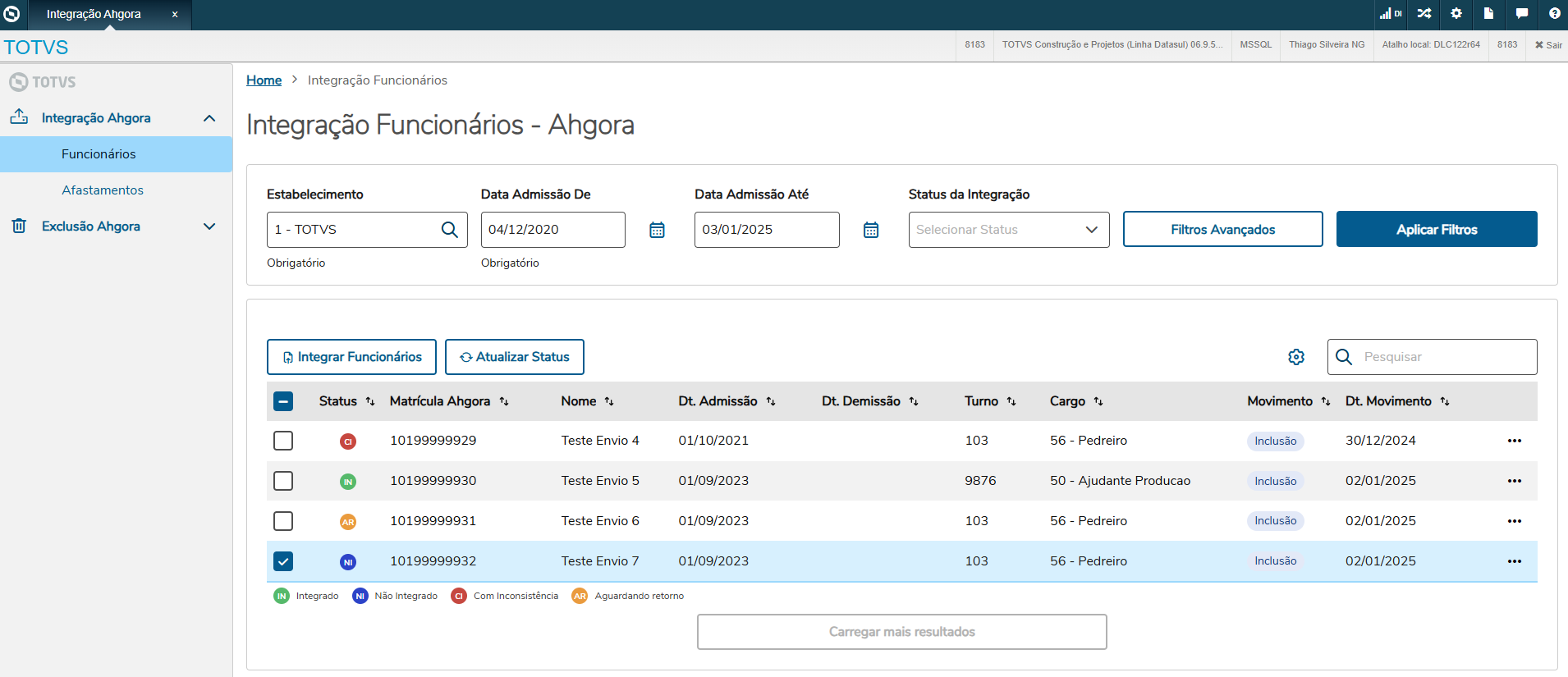Toggle the select-all checkbox in table header
This screenshot has width=1568, height=677.
click(283, 401)
